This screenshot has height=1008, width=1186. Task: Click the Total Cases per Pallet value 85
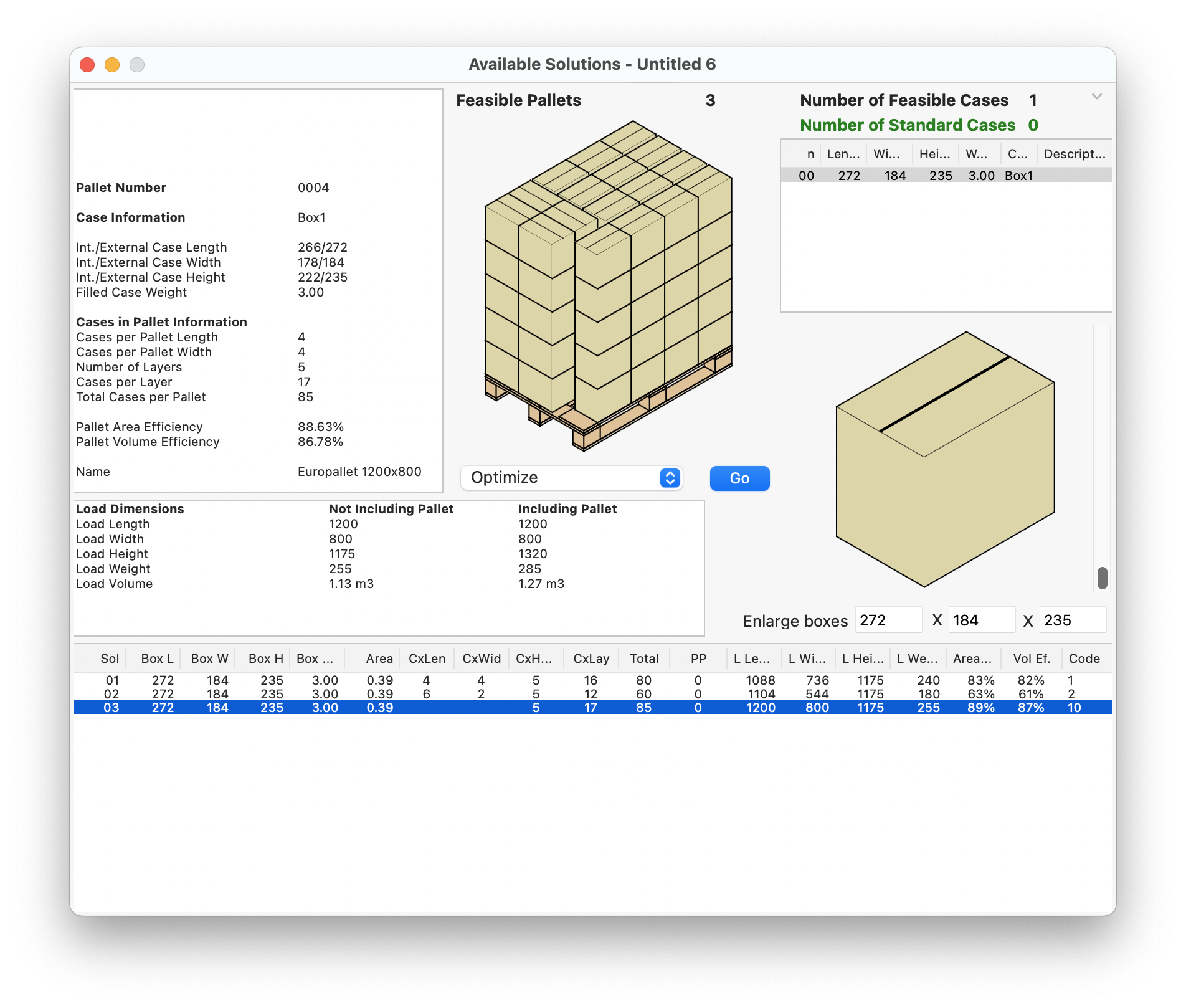pyautogui.click(x=305, y=397)
